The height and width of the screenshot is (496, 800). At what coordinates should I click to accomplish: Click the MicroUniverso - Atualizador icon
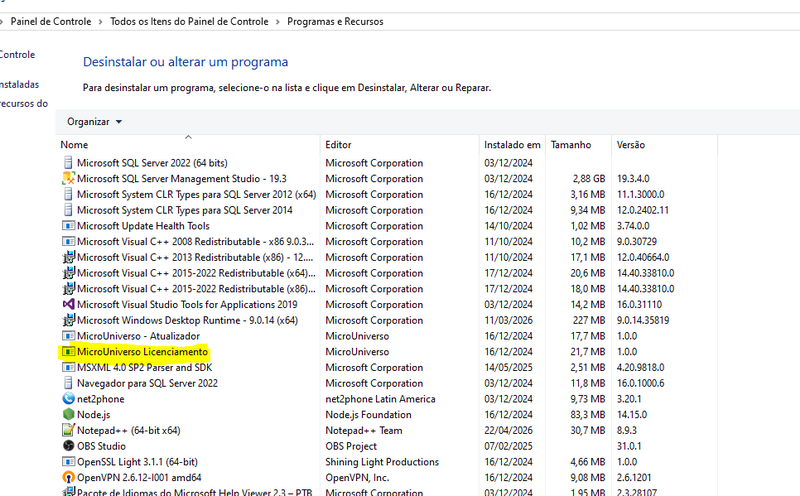coord(68,336)
